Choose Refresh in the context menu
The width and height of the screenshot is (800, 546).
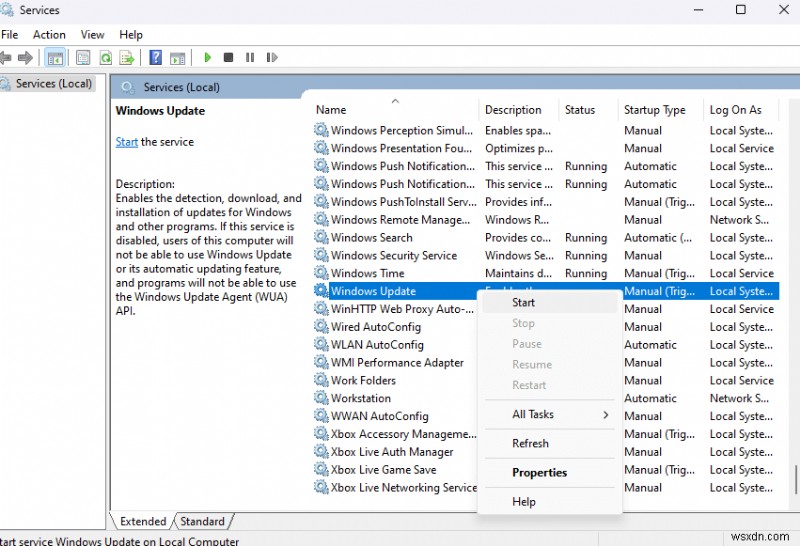(549, 443)
